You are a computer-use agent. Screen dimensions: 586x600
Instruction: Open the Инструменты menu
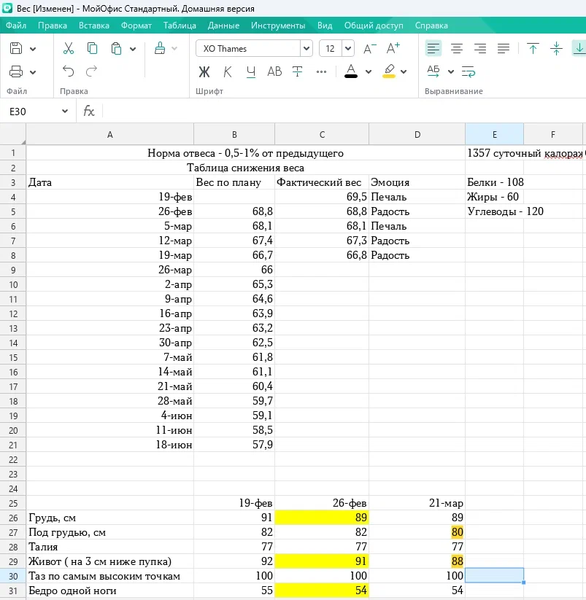(278, 26)
